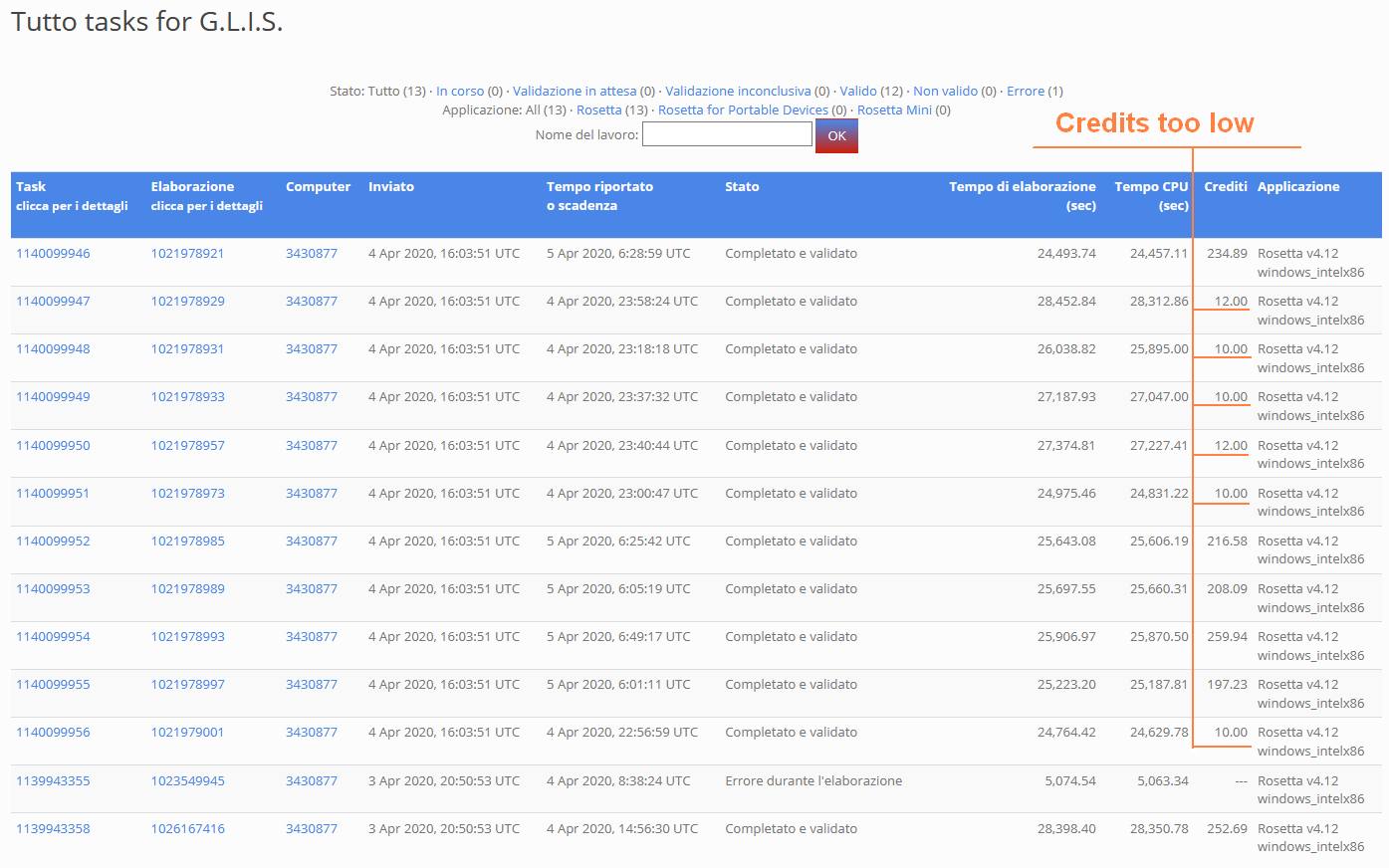Click the Stato column header
1389x868 pixels.
742,186
